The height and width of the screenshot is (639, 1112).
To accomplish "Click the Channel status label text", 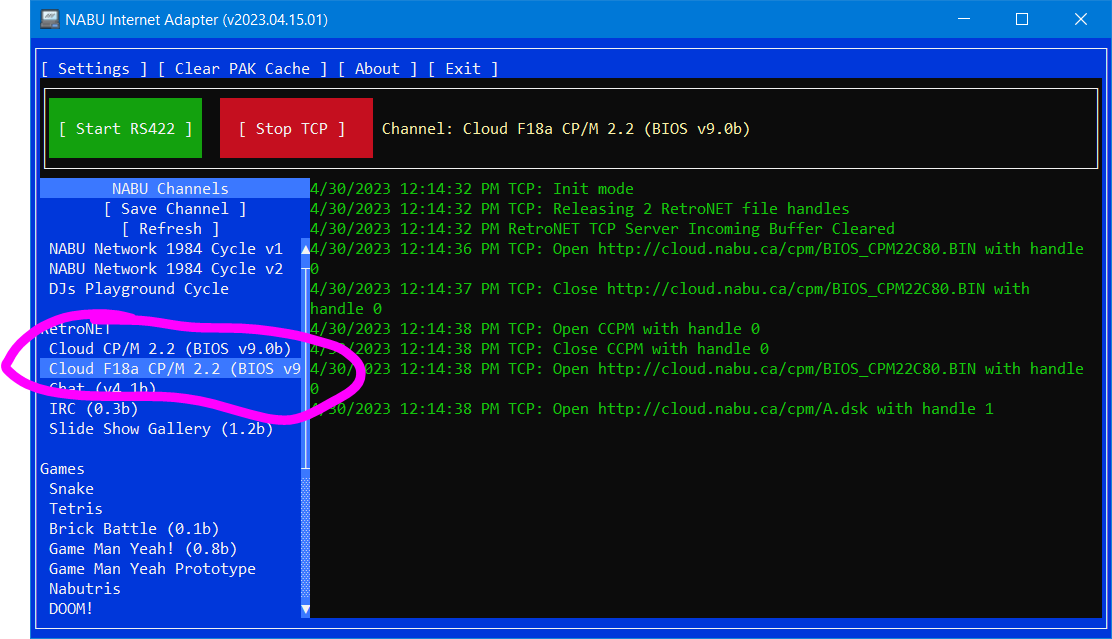I will (x=565, y=128).
